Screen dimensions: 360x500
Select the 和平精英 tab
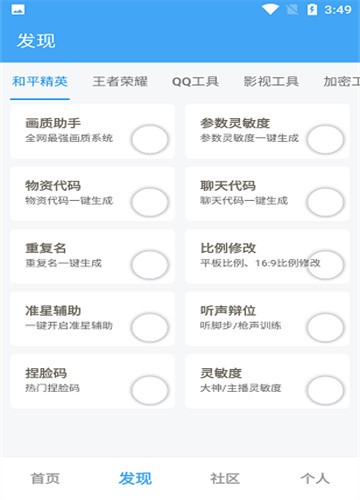[40, 81]
